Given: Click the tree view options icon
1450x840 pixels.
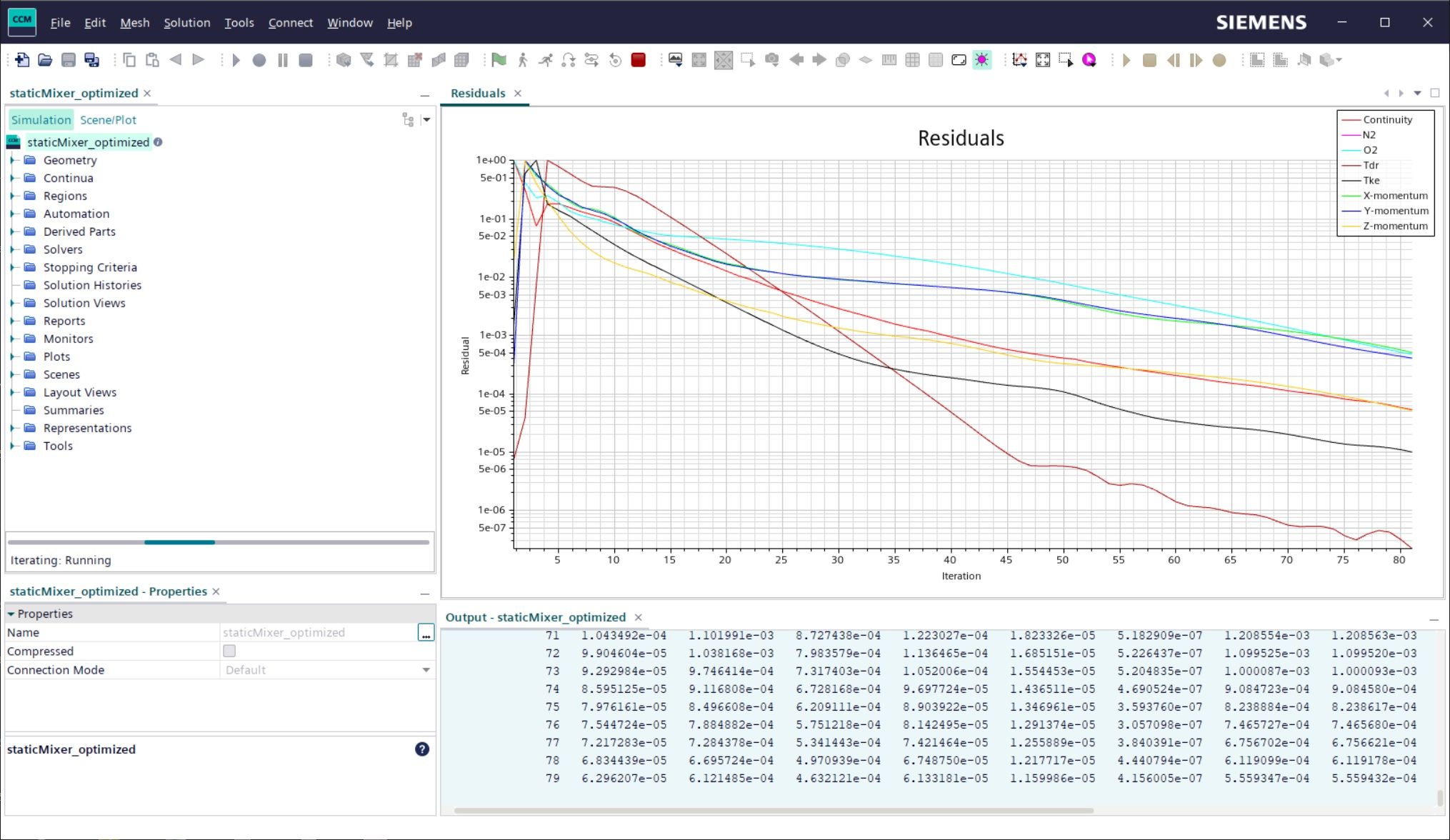Looking at the screenshot, I should 408,120.
